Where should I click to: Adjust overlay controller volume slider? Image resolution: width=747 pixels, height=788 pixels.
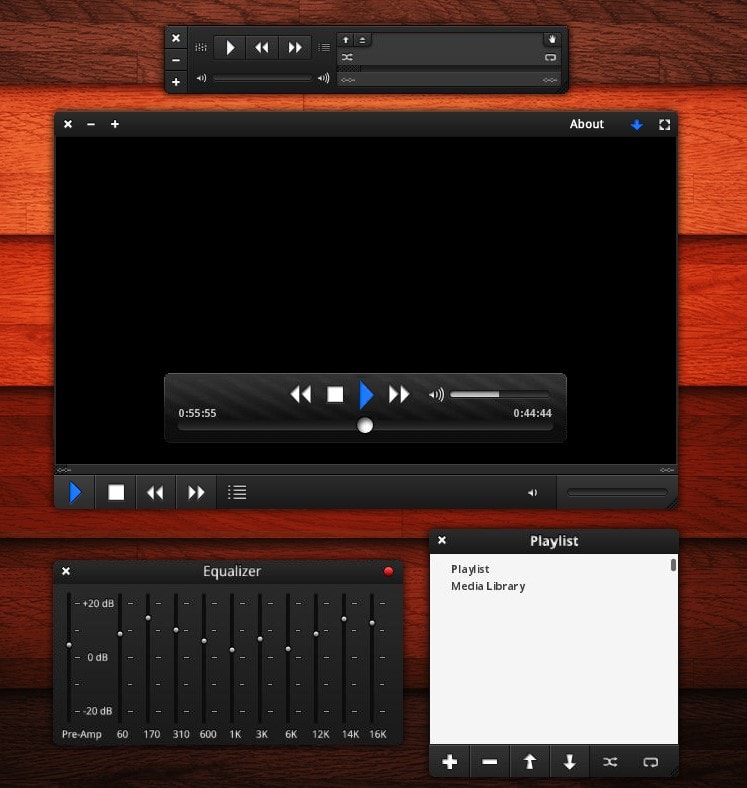click(500, 395)
